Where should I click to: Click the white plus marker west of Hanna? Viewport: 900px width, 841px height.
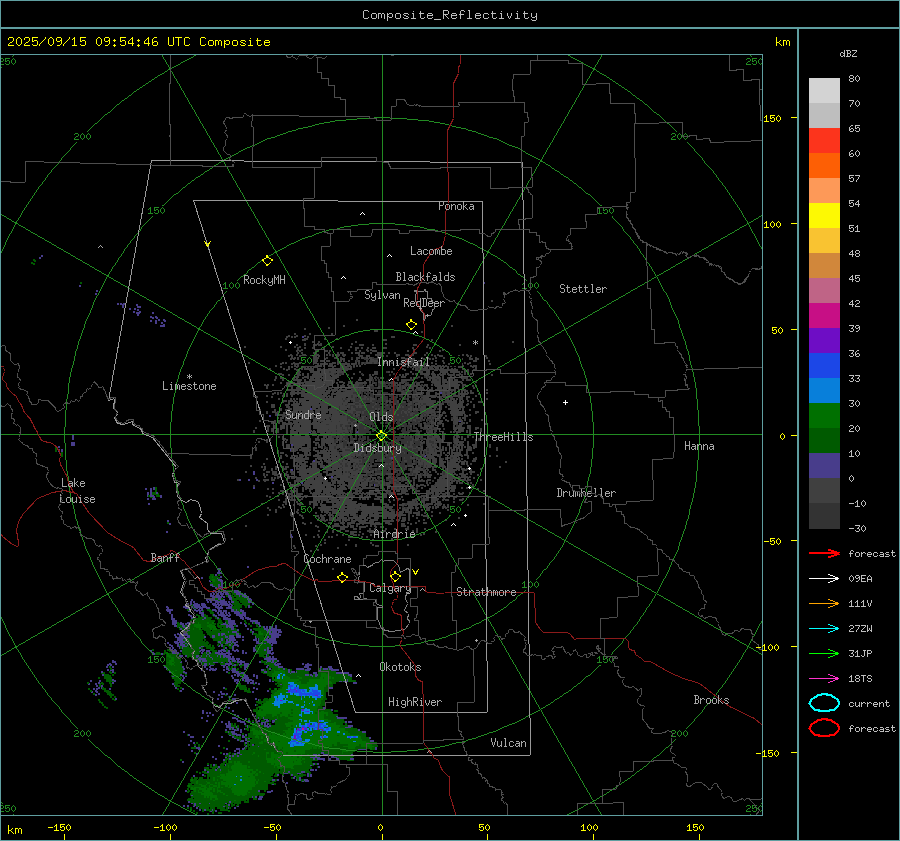565,402
